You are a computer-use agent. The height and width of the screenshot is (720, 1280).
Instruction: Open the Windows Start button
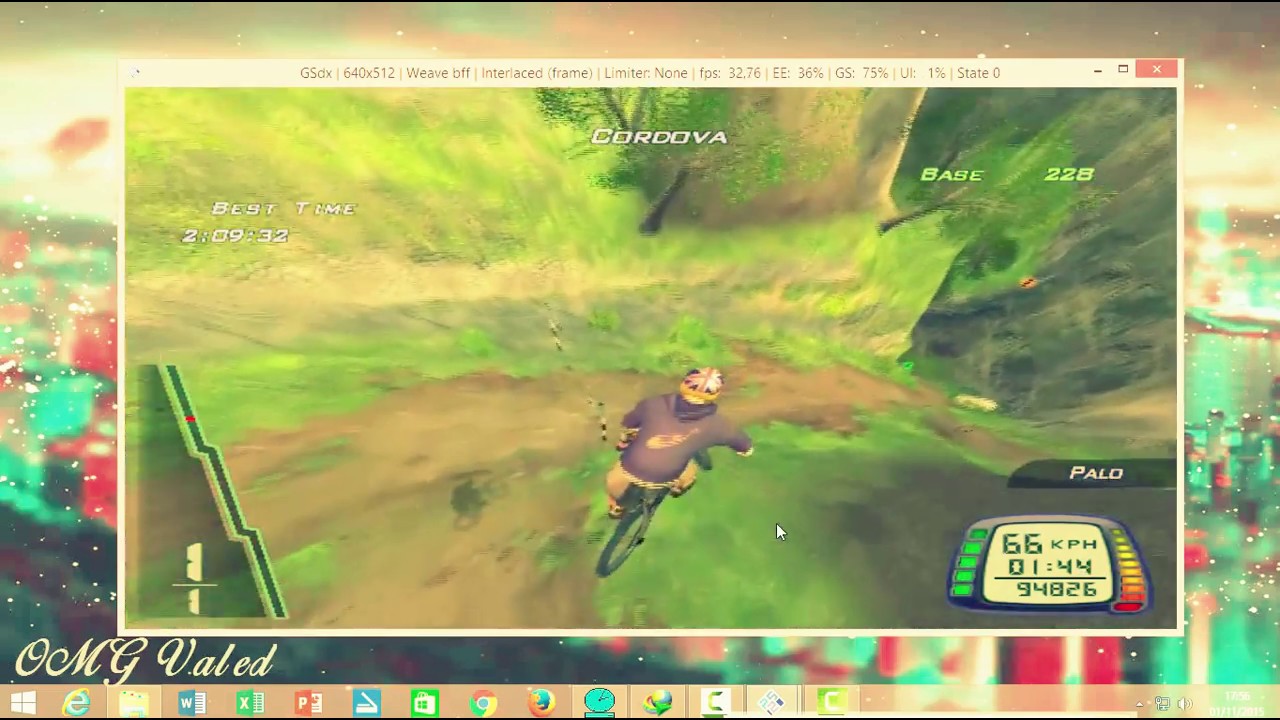(23, 703)
